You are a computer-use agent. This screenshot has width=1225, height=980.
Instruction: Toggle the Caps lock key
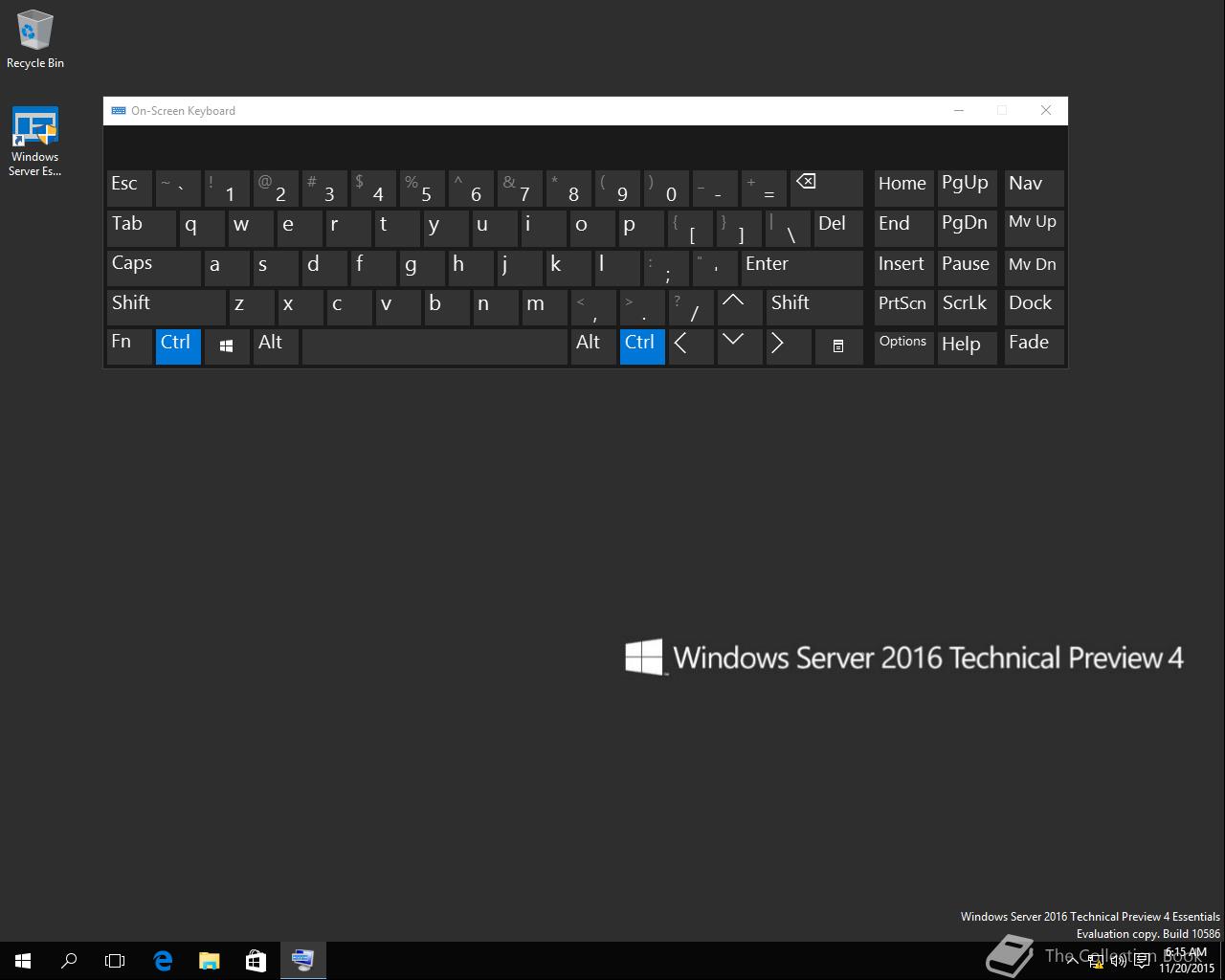(x=153, y=268)
